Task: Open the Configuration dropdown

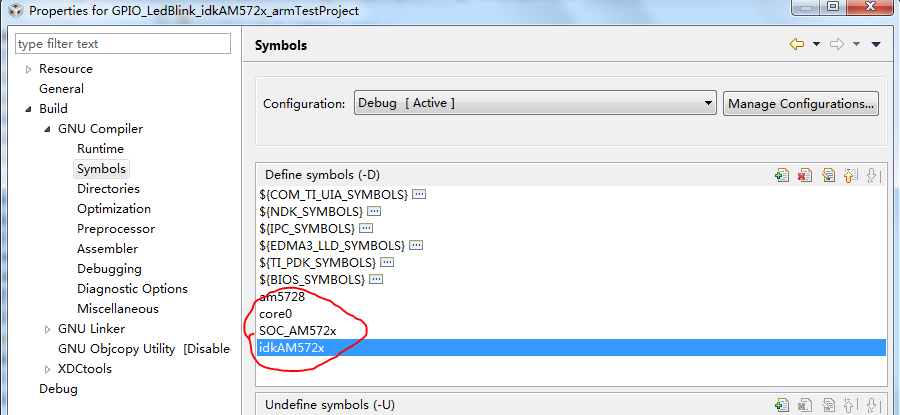Action: click(x=535, y=103)
